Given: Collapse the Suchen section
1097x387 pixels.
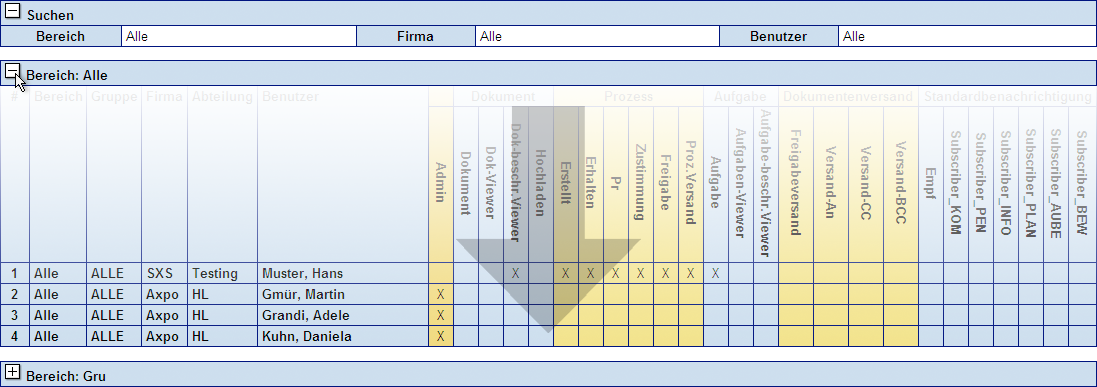Looking at the screenshot, I should (x=13, y=13).
